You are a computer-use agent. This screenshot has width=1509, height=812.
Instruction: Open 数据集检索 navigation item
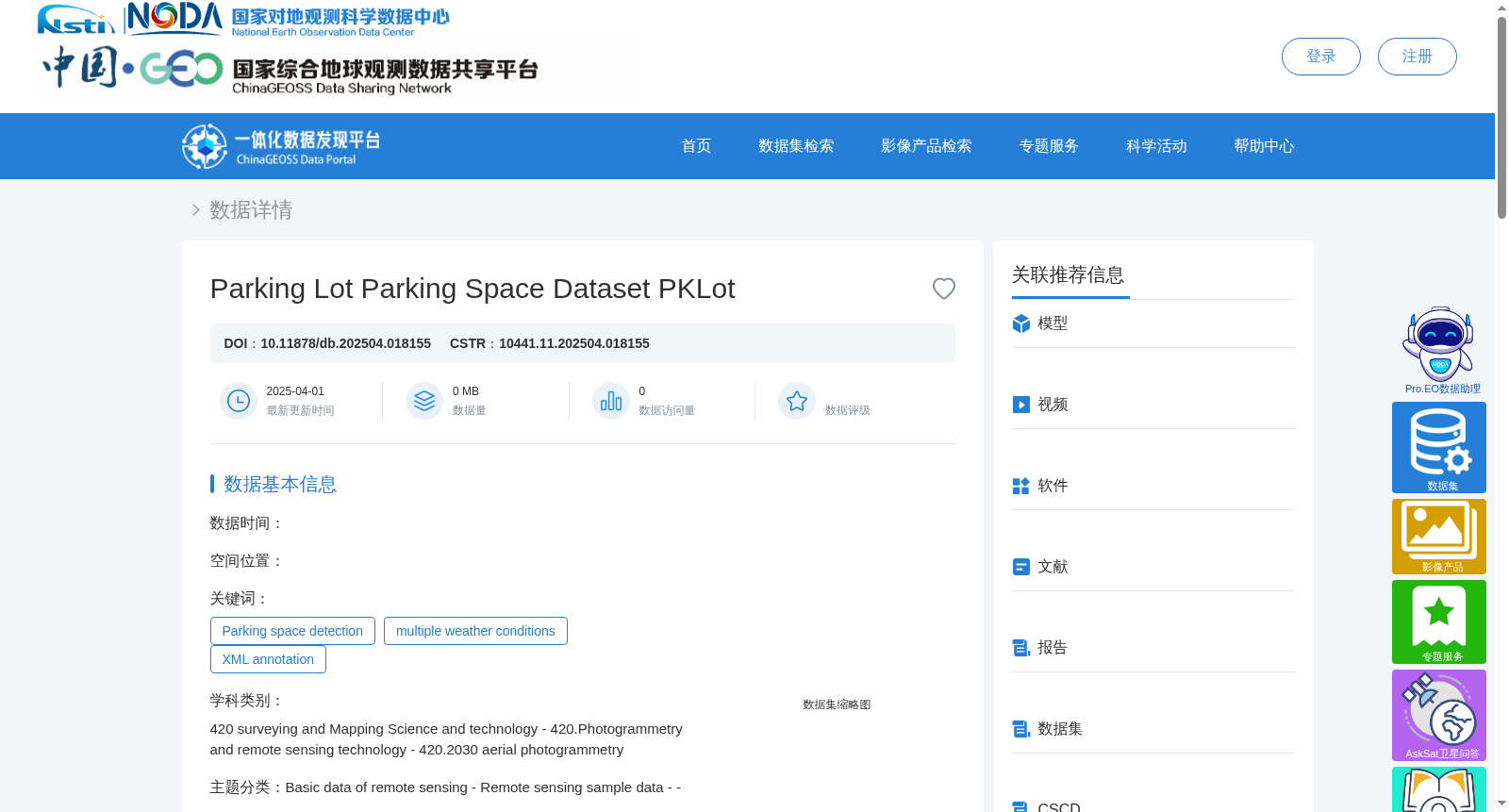click(x=796, y=146)
